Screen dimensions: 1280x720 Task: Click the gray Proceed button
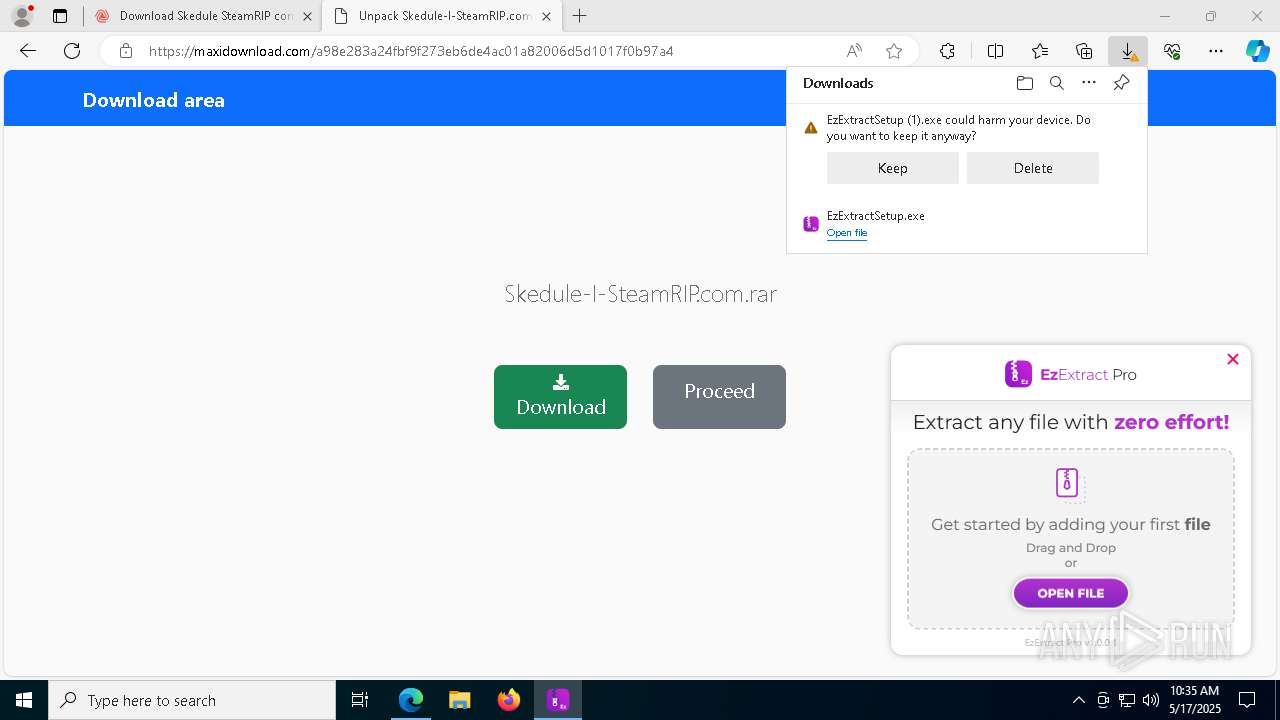[719, 397]
